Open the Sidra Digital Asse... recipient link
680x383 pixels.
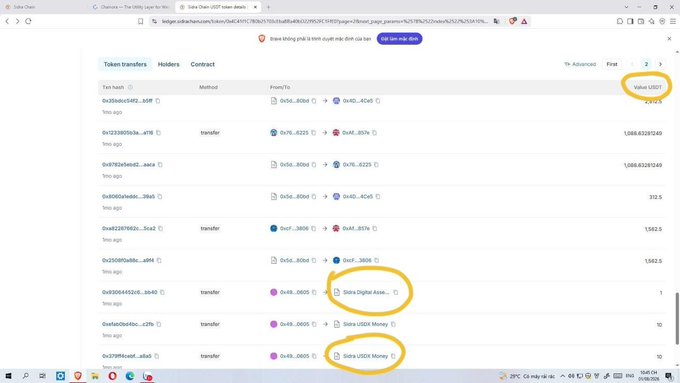(x=366, y=292)
